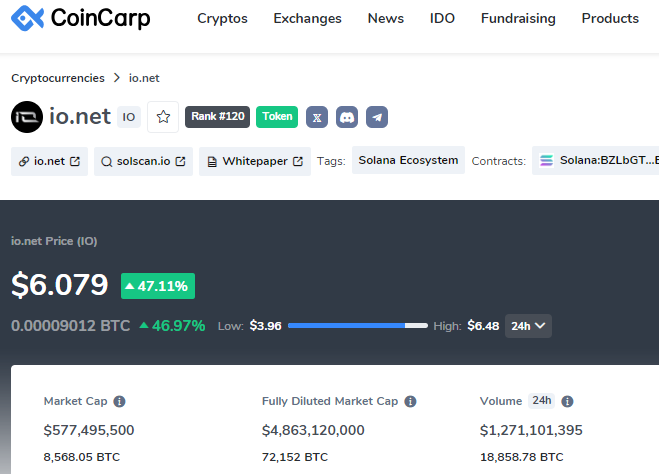Click the High $6.48 value
The image size is (659, 474).
[483, 326]
